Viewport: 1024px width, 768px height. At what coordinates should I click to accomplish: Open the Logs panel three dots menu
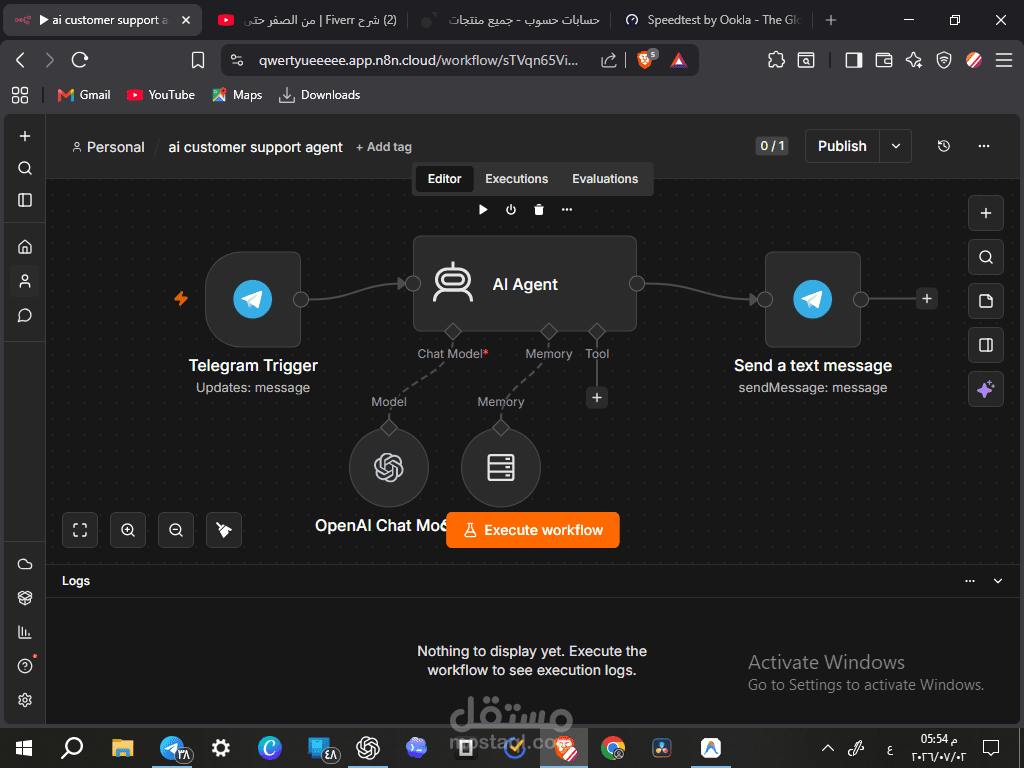point(970,581)
